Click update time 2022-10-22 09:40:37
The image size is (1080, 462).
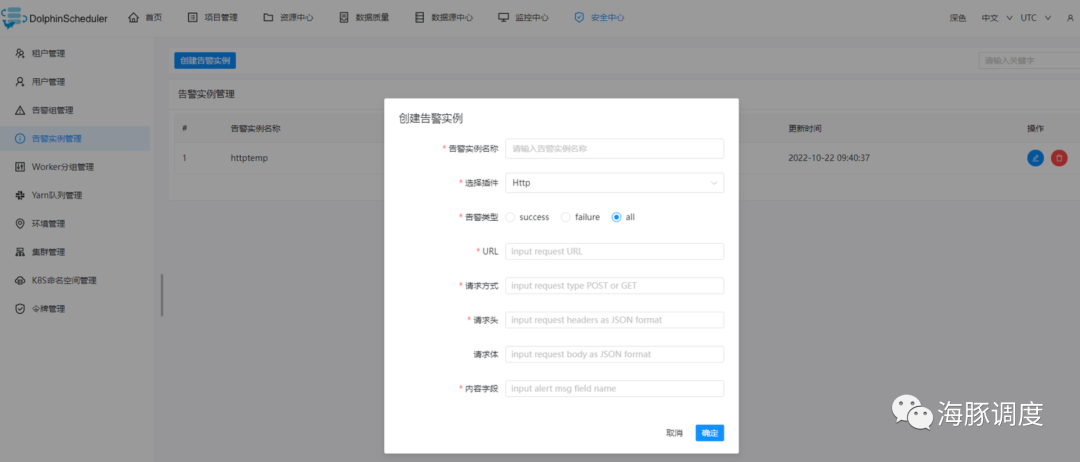point(829,158)
